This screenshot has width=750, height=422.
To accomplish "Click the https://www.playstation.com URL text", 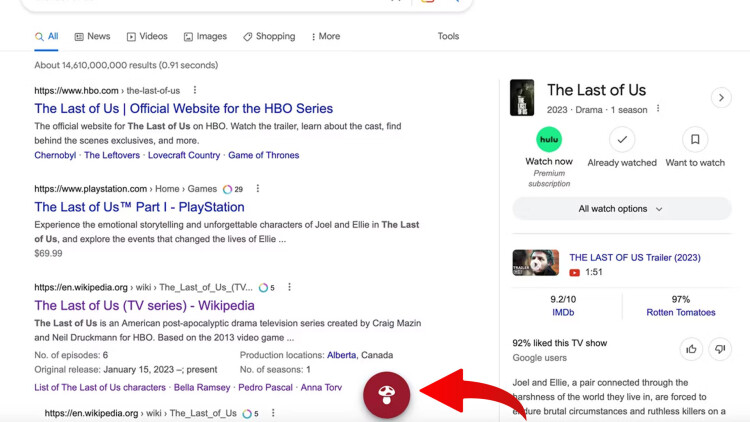I will click(x=90, y=189).
